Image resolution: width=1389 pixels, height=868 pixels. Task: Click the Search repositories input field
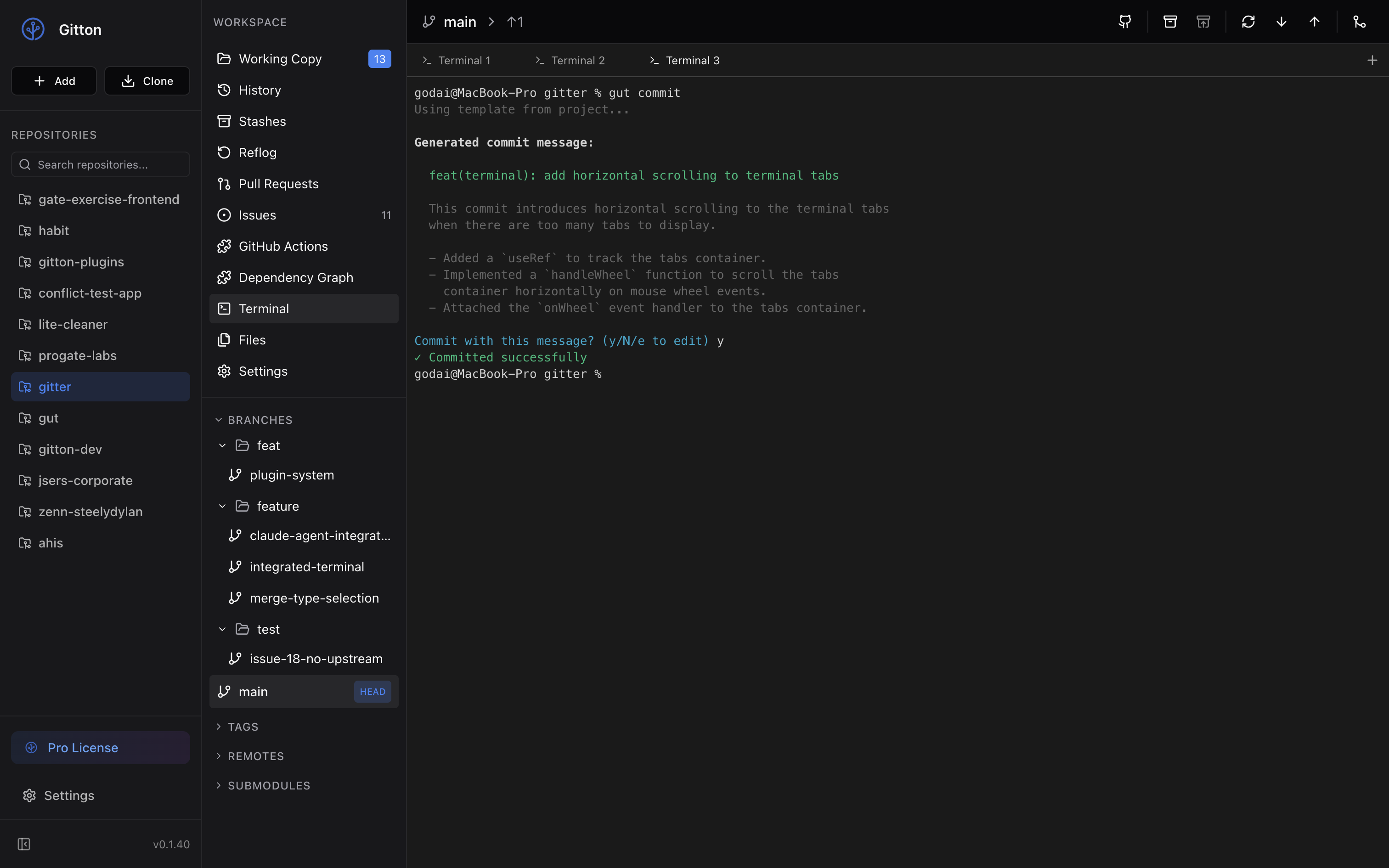coord(101,165)
